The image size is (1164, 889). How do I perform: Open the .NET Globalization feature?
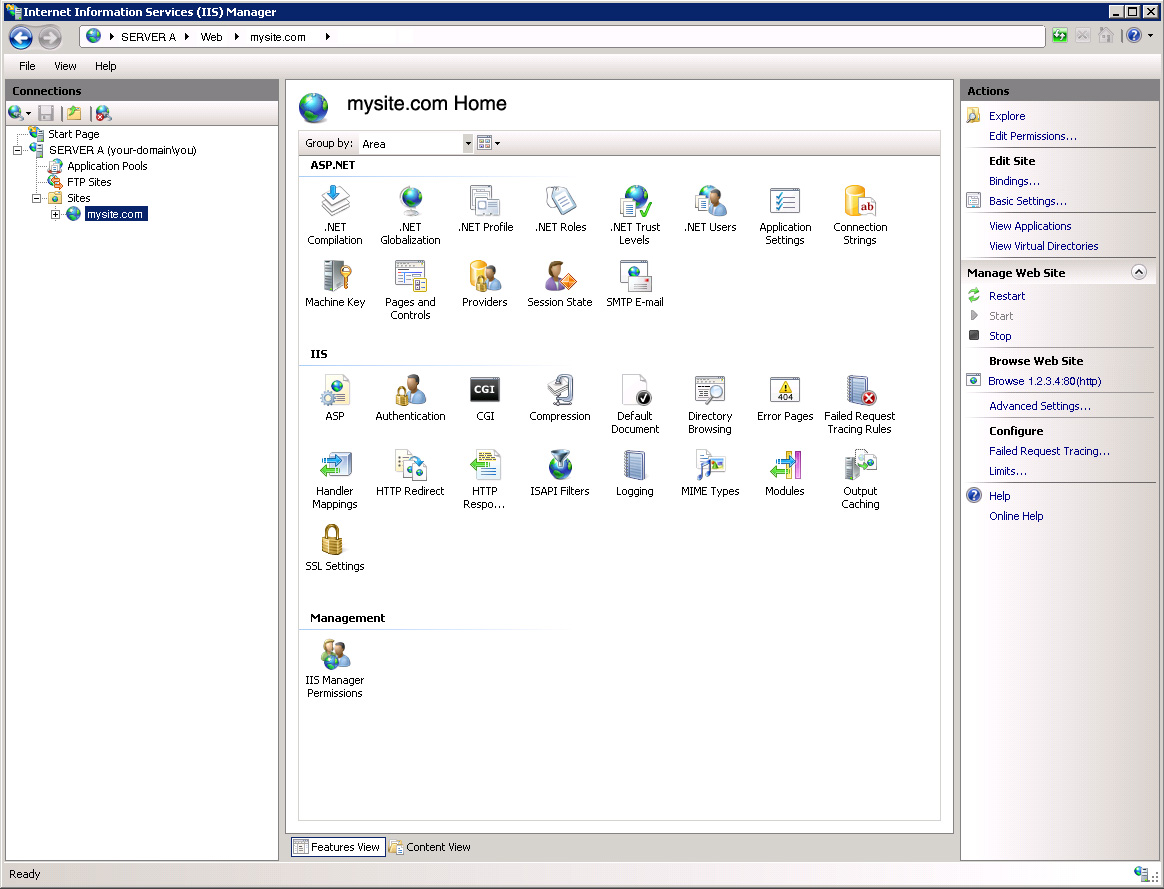click(x=410, y=215)
